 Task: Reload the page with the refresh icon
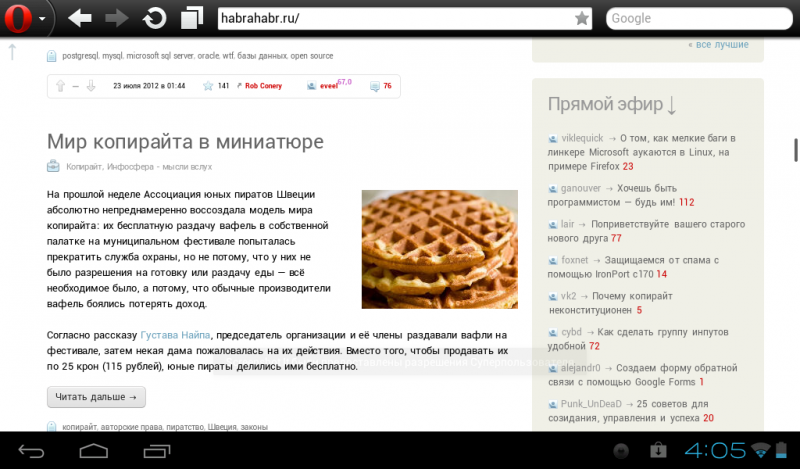[154, 18]
